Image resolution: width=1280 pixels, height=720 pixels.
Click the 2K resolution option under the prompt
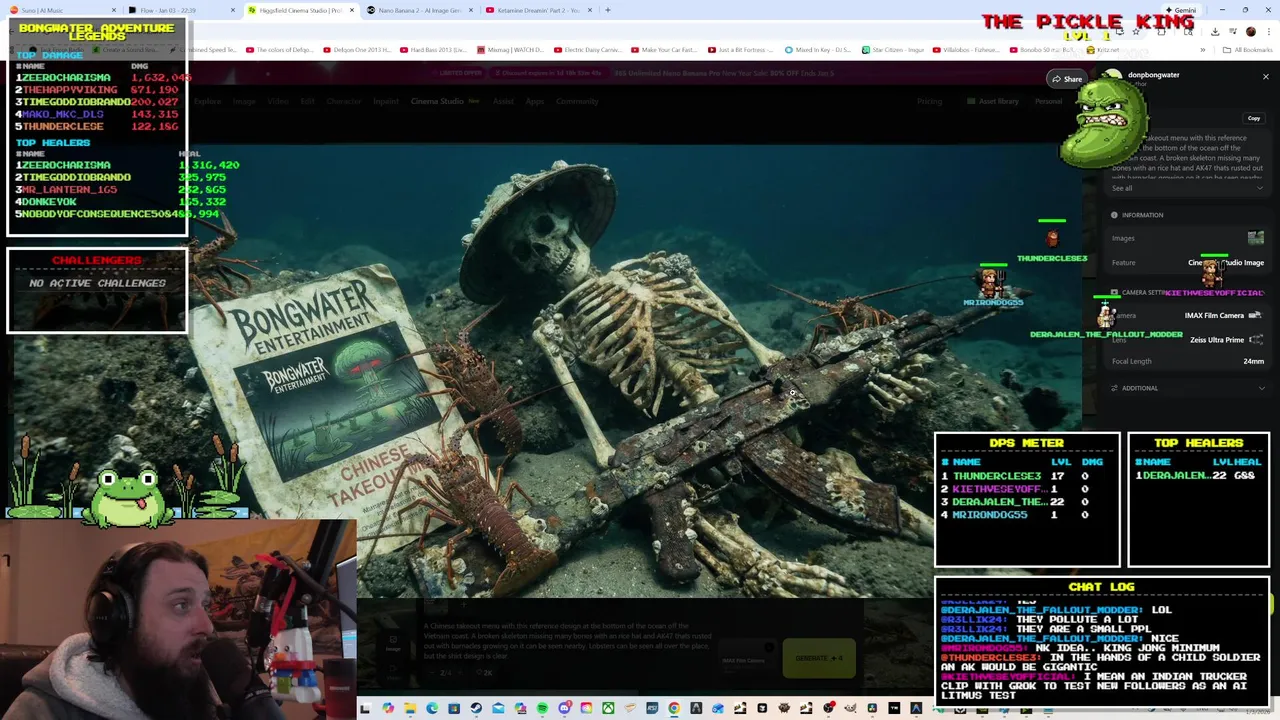click(x=483, y=673)
